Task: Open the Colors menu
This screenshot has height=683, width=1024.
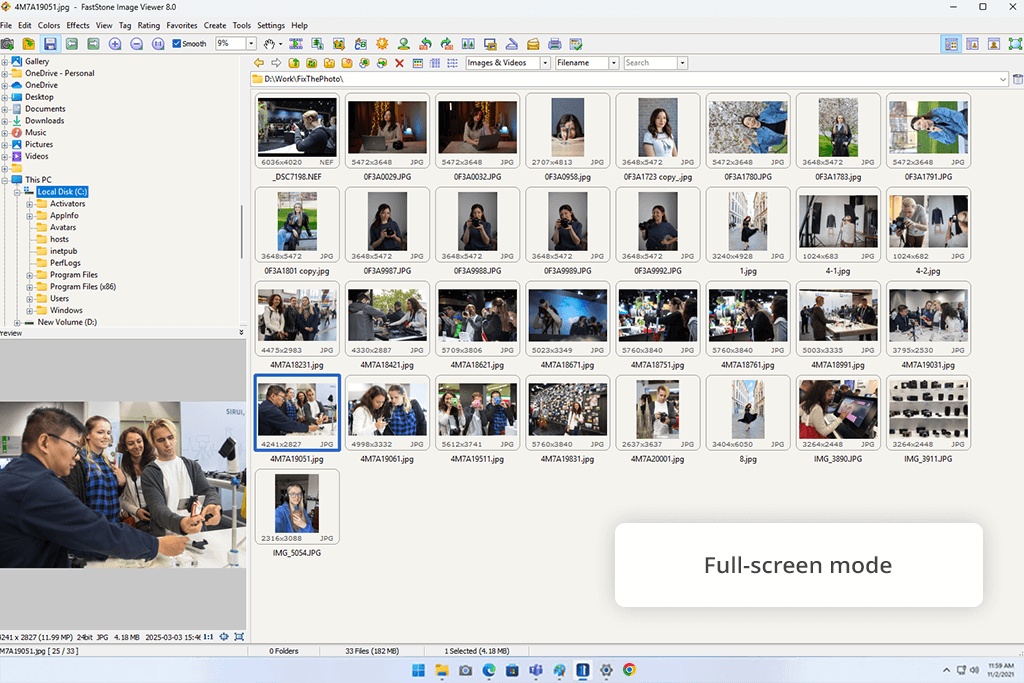Action: point(49,25)
